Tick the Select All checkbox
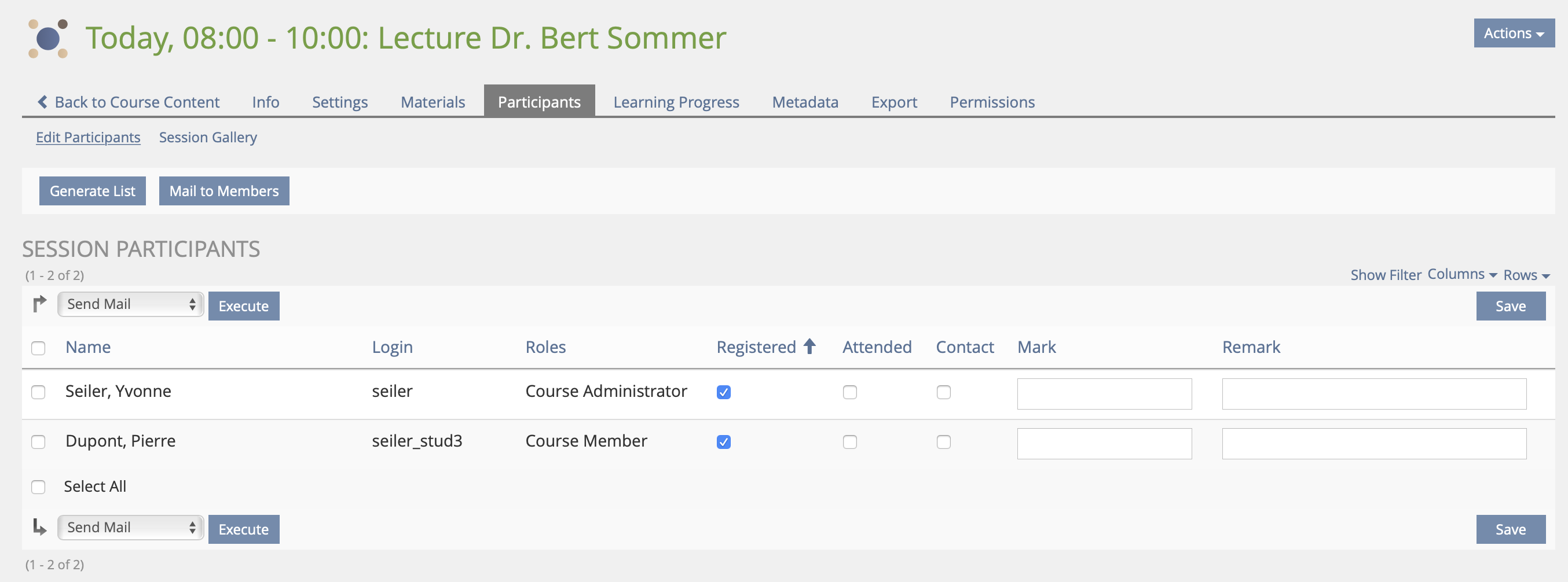 [x=38, y=487]
